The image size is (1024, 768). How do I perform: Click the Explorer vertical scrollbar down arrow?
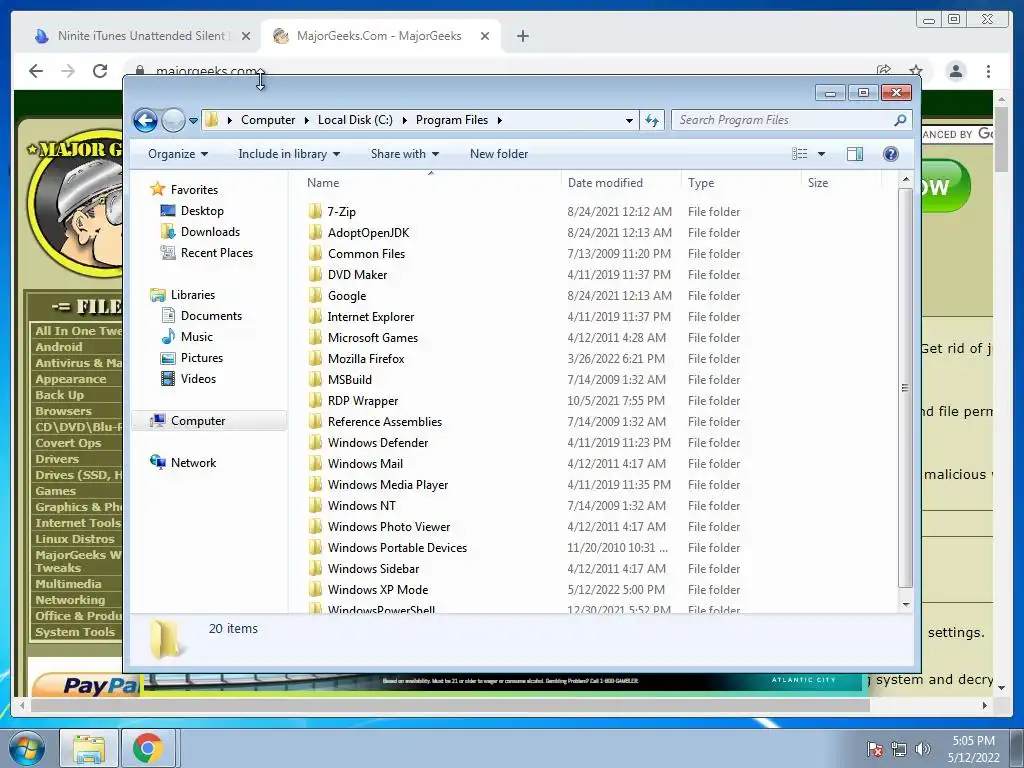pyautogui.click(x=905, y=605)
